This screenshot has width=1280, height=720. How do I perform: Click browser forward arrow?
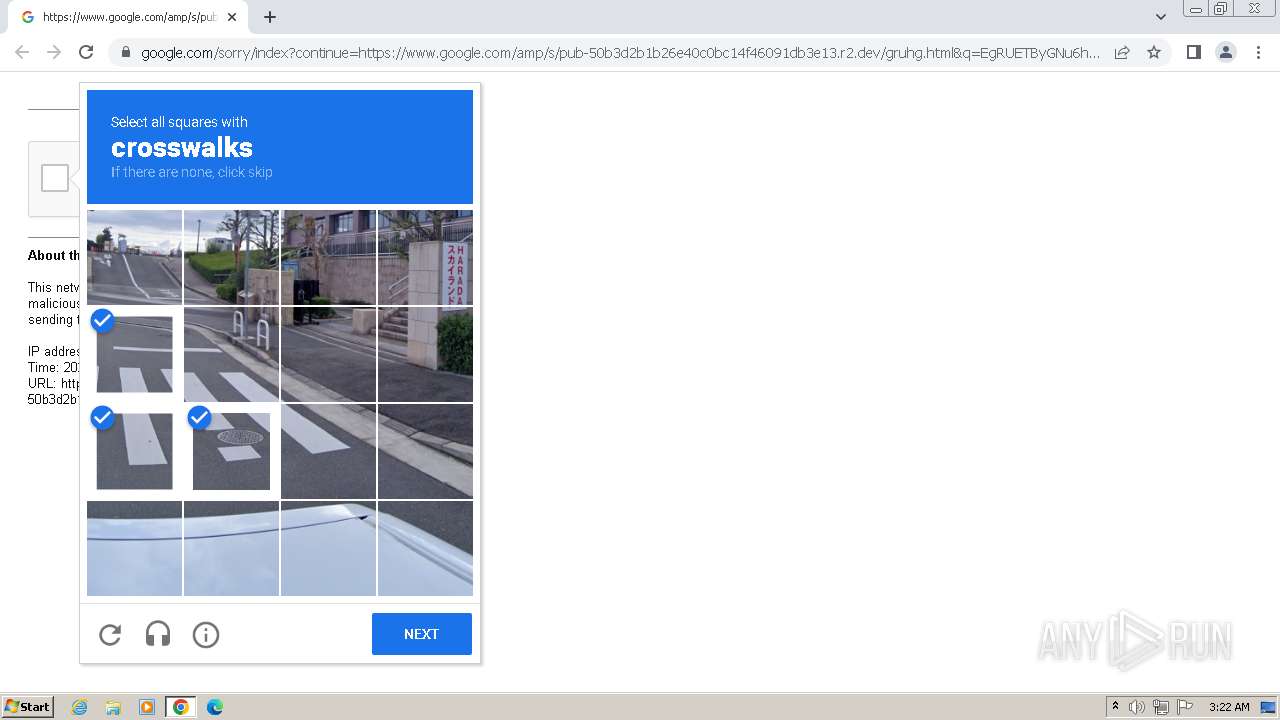click(x=54, y=52)
